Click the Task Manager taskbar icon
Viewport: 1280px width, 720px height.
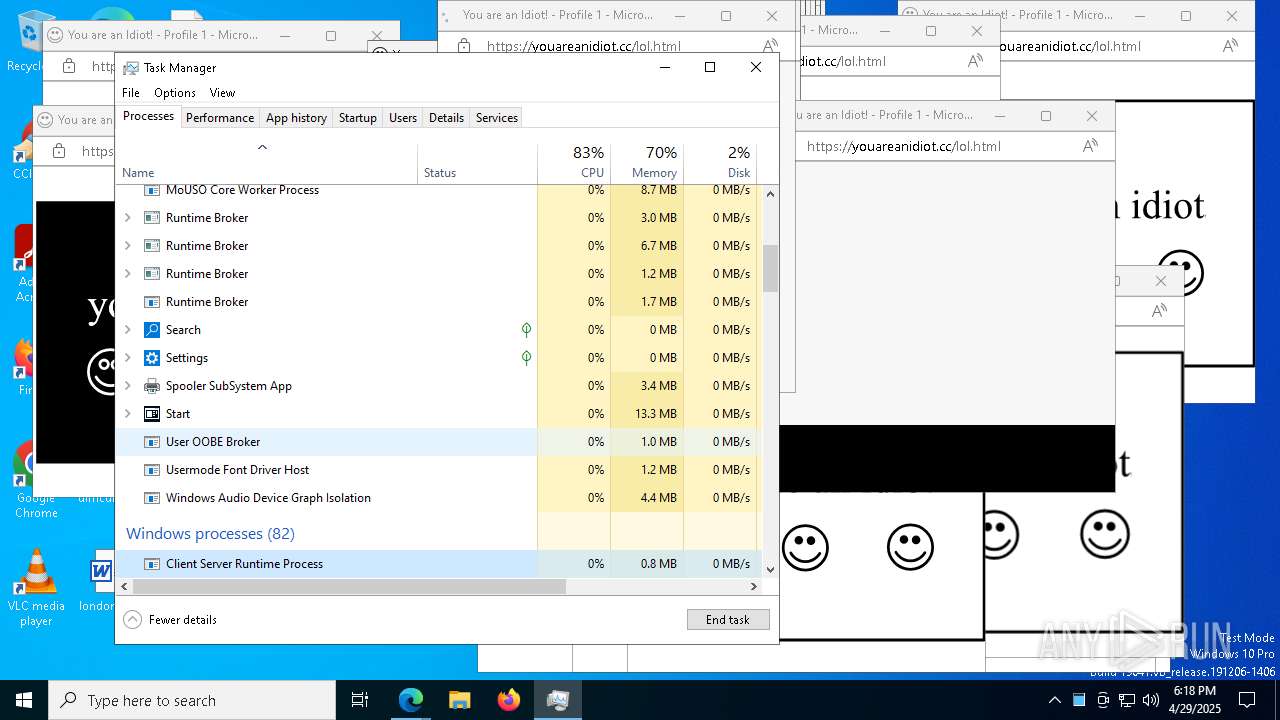pyautogui.click(x=558, y=700)
